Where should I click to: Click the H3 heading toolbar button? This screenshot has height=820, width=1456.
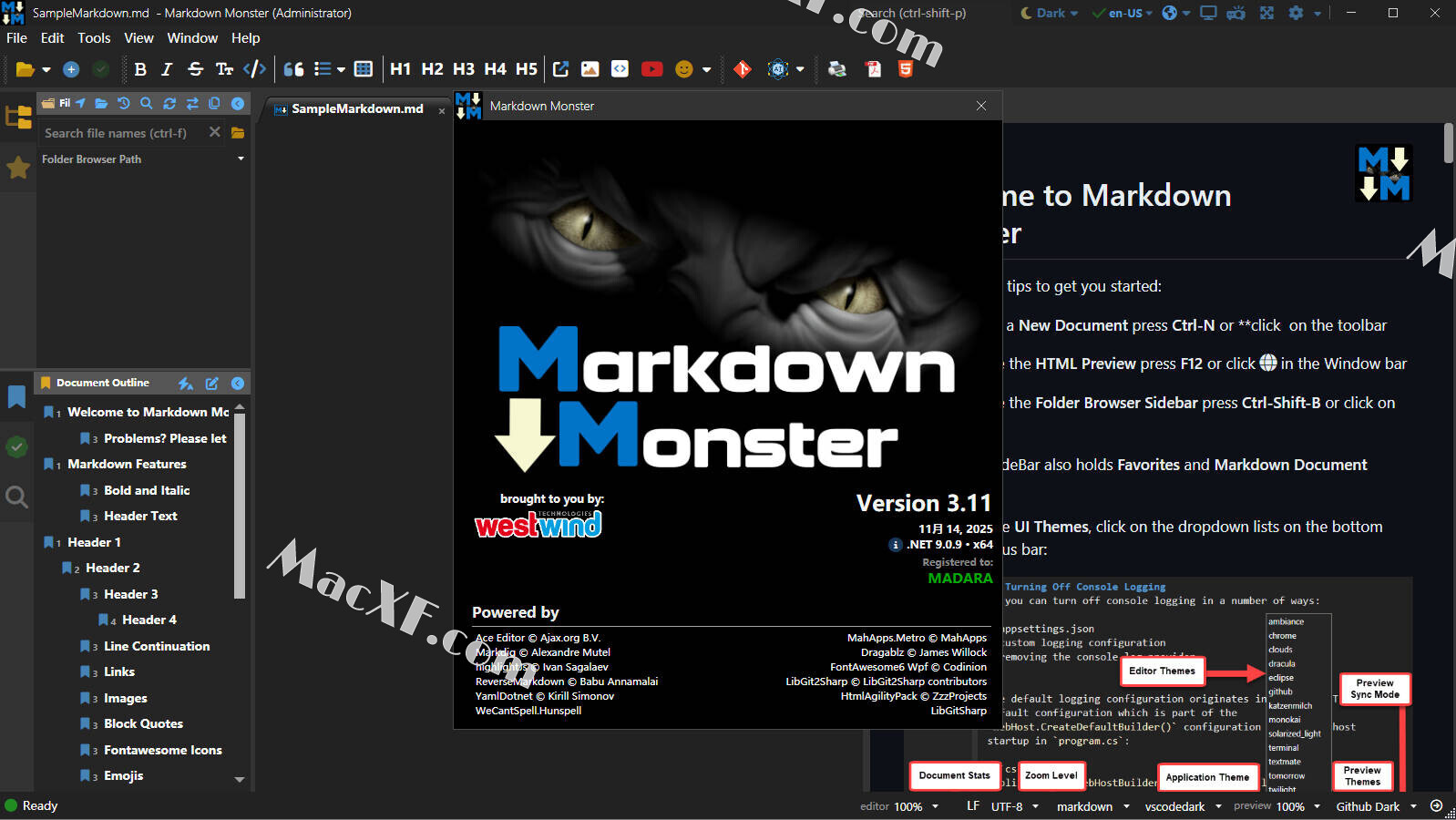pyautogui.click(x=464, y=69)
